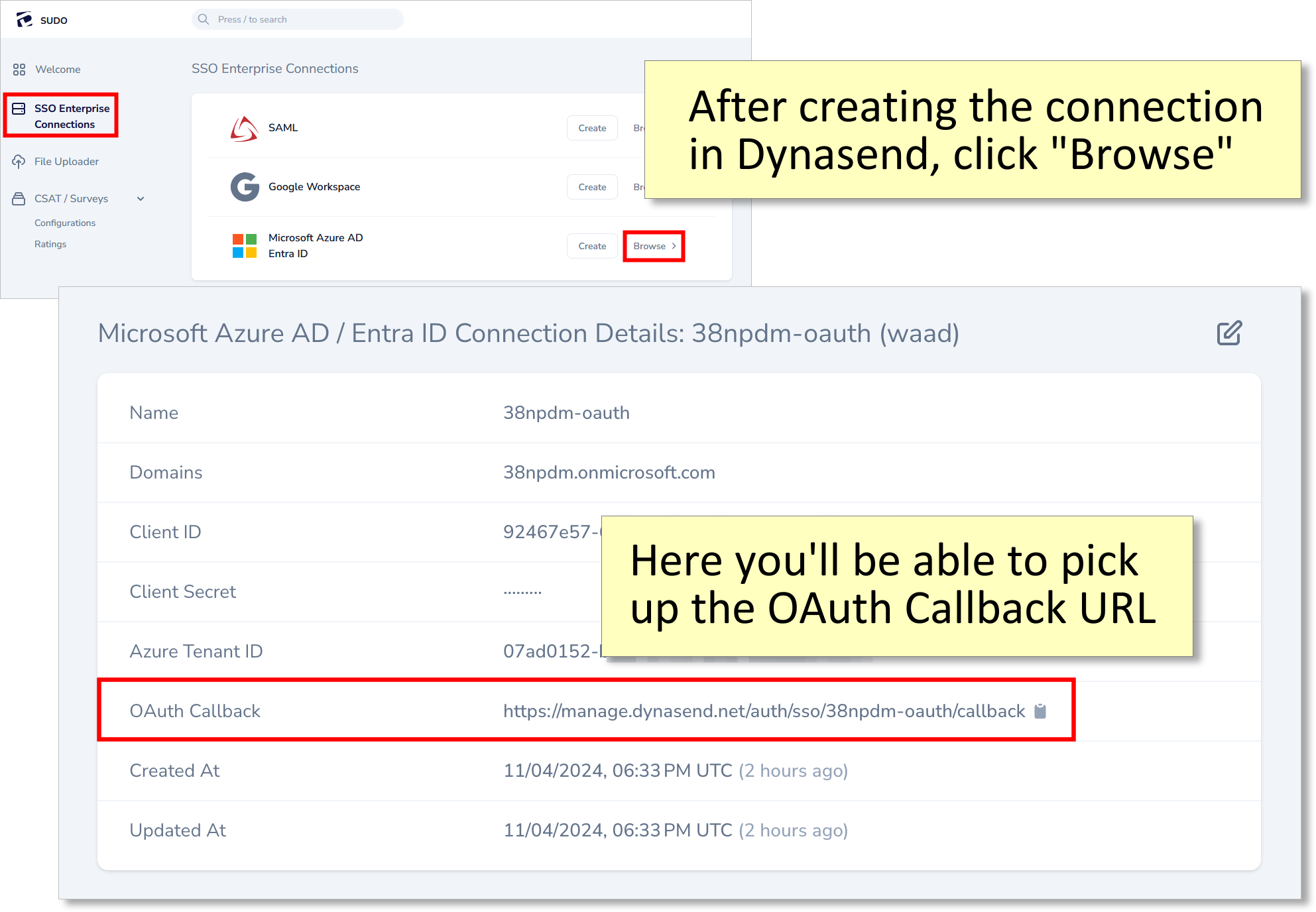Image resolution: width=1316 pixels, height=912 pixels.
Task: Click the OAuth callback URL text
Action: pos(764,711)
